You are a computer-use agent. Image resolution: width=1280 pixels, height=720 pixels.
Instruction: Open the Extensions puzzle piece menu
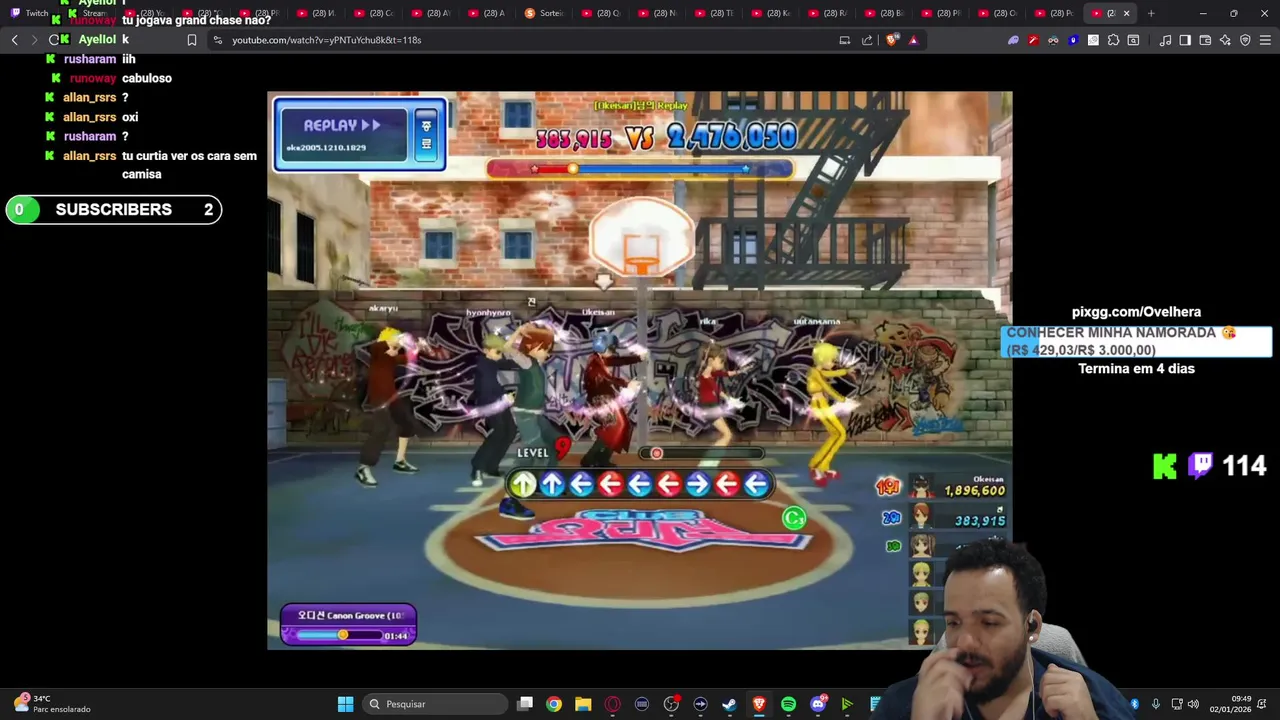[1113, 40]
